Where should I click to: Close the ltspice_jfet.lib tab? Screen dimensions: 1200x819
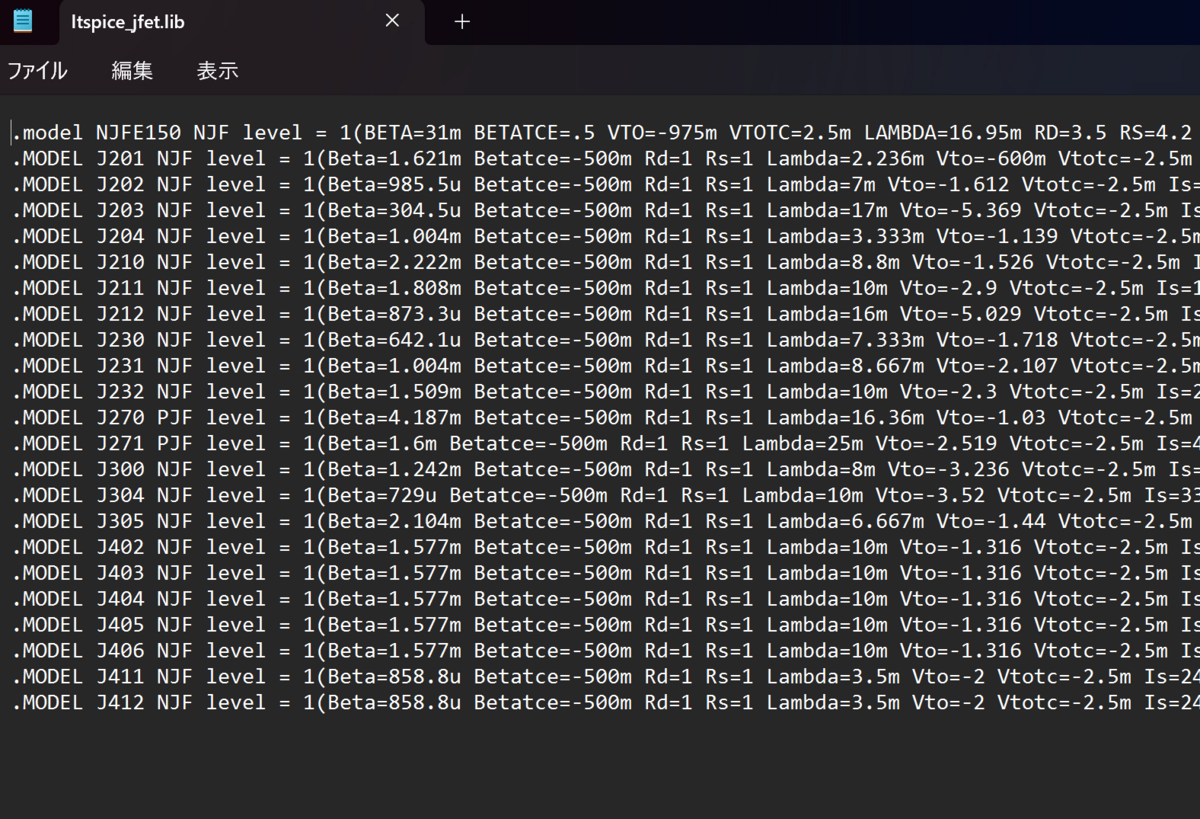(392, 20)
